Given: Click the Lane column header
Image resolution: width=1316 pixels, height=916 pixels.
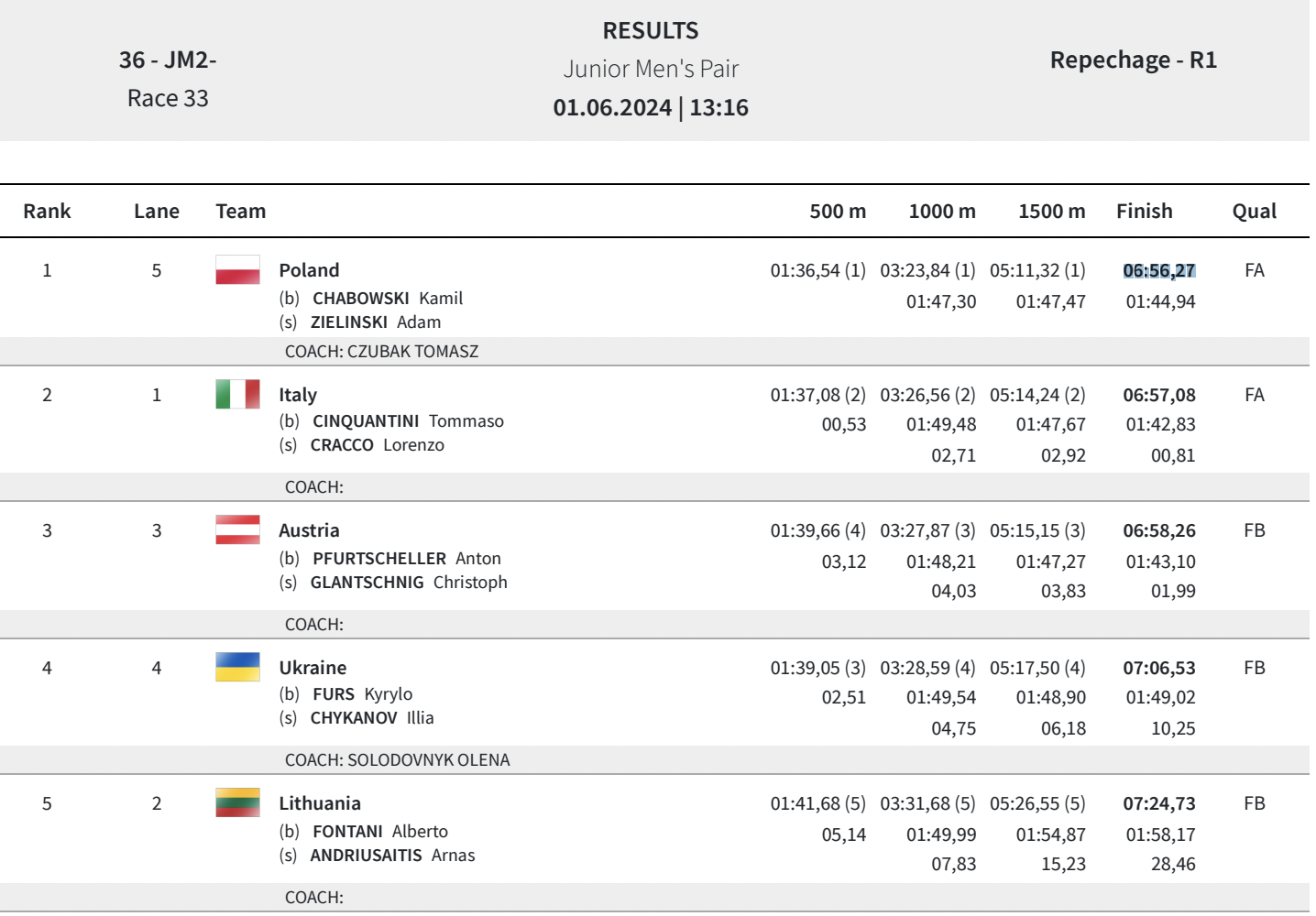Looking at the screenshot, I should click(156, 211).
